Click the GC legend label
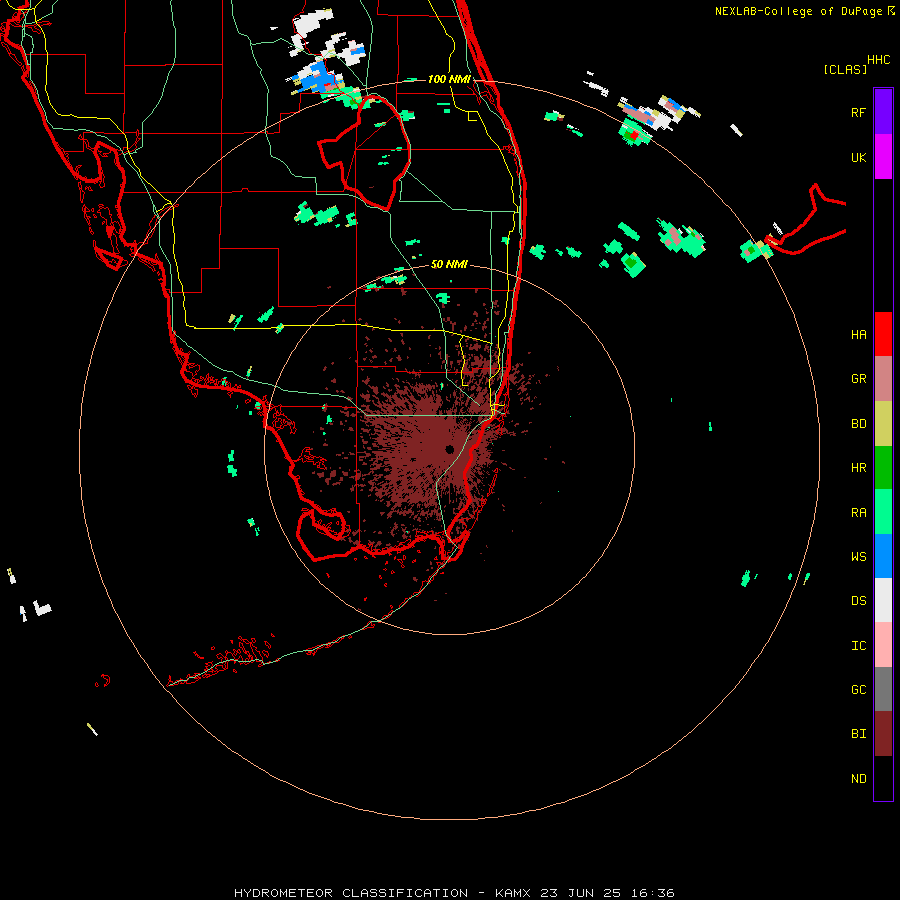The width and height of the screenshot is (900, 900). pyautogui.click(x=858, y=689)
